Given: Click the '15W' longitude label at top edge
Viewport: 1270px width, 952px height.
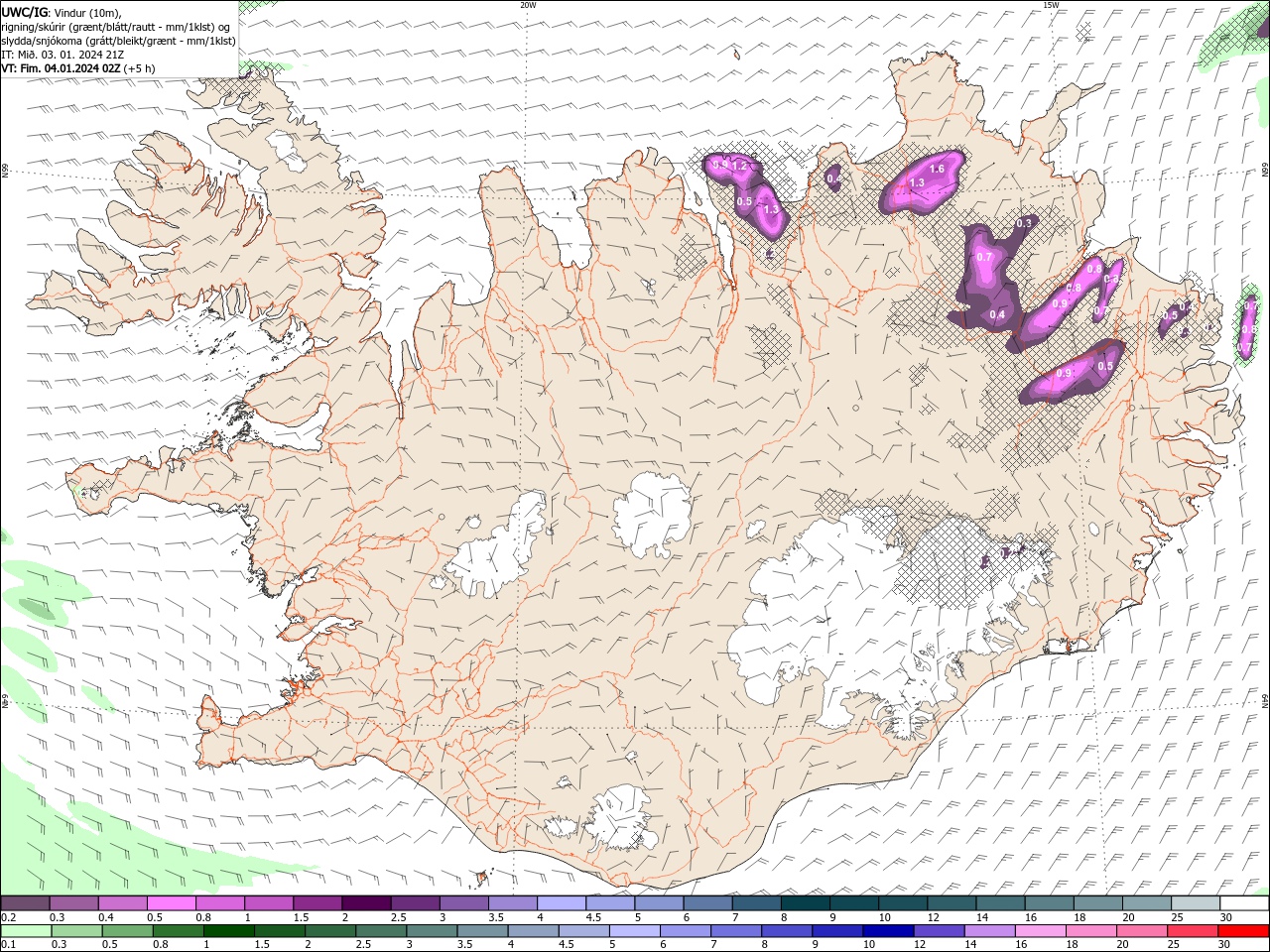Looking at the screenshot, I should (x=1051, y=5).
